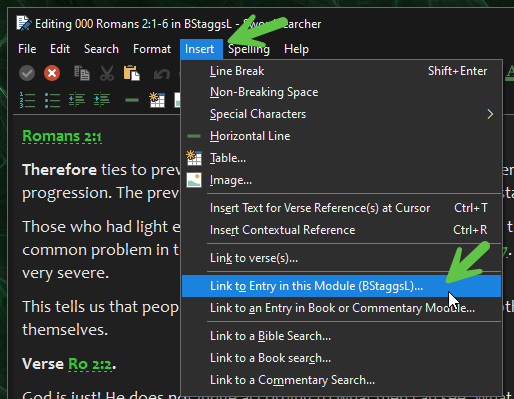Click the increase indent icon
Screen dimensions: 514x399
(x=102, y=100)
